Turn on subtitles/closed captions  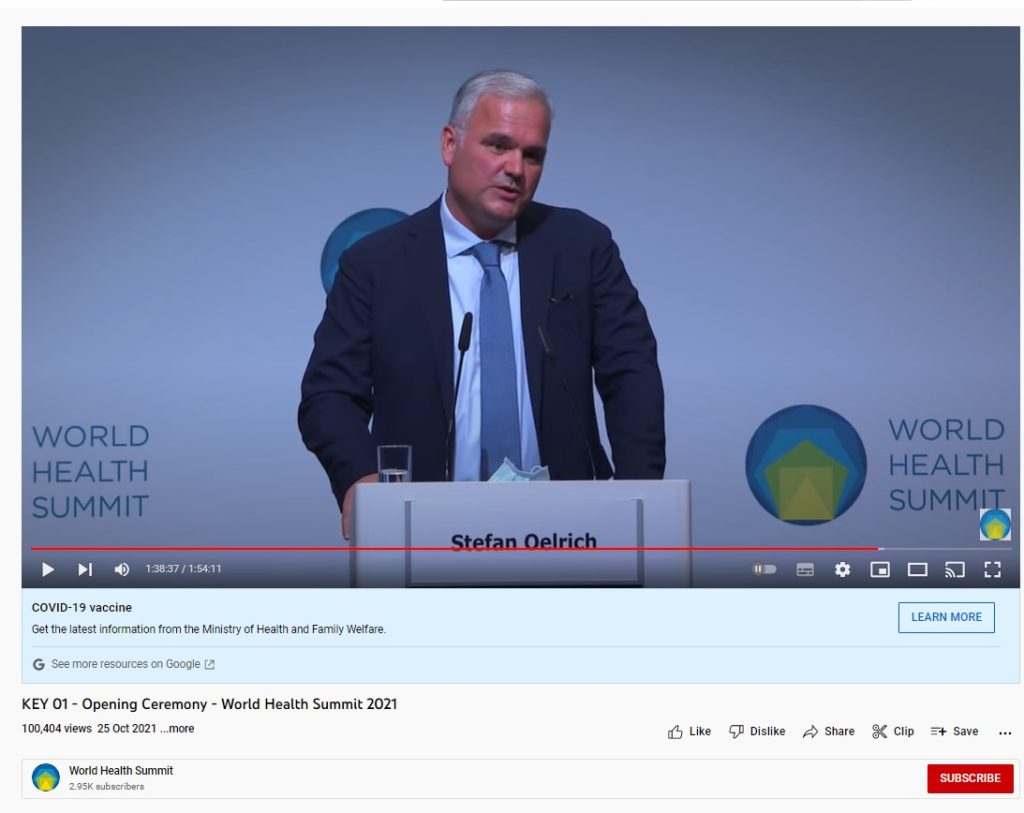(x=805, y=569)
